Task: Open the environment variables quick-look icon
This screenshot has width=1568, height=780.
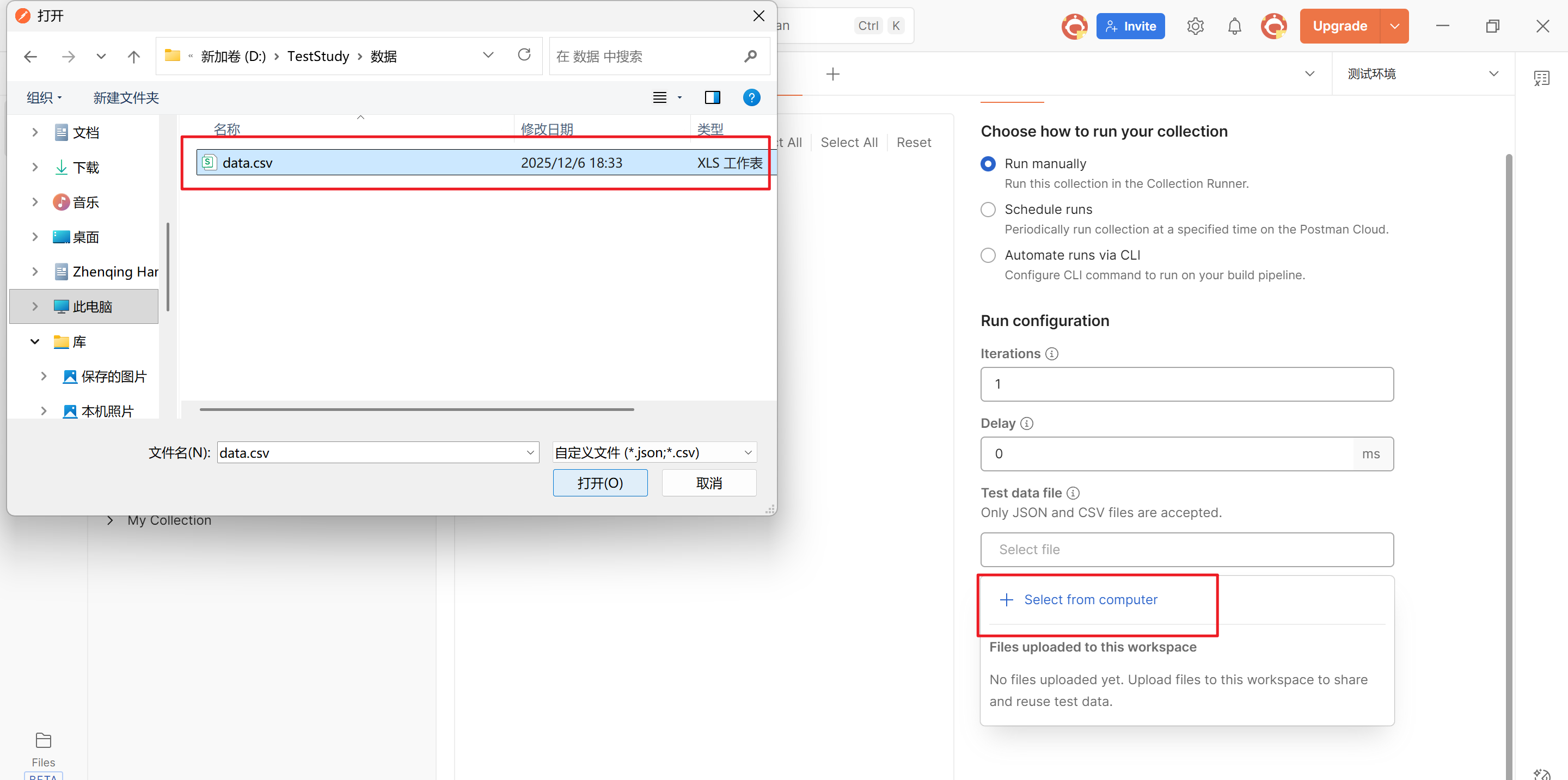Action: coord(1541,78)
